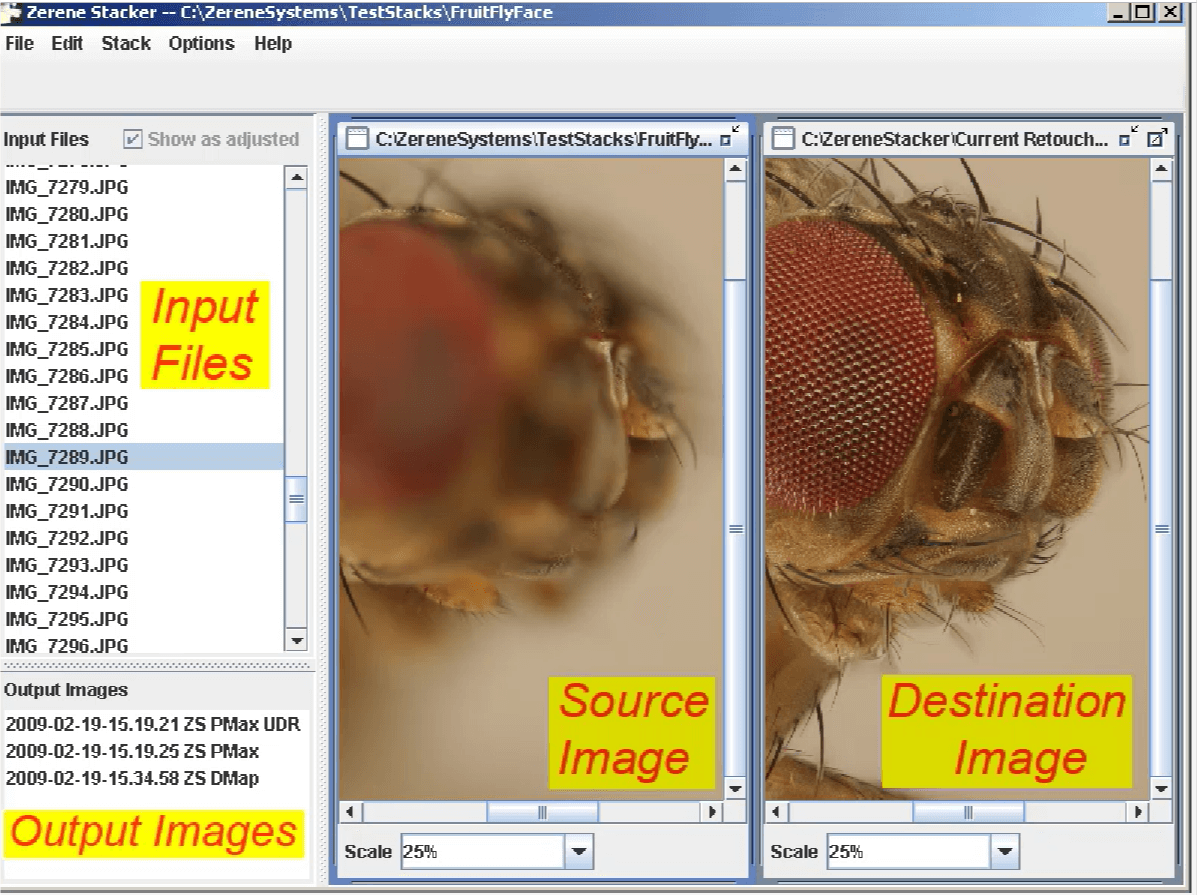1197x895 pixels.
Task: Select IMG_7282.JPG in Input Files
Action: (144, 268)
